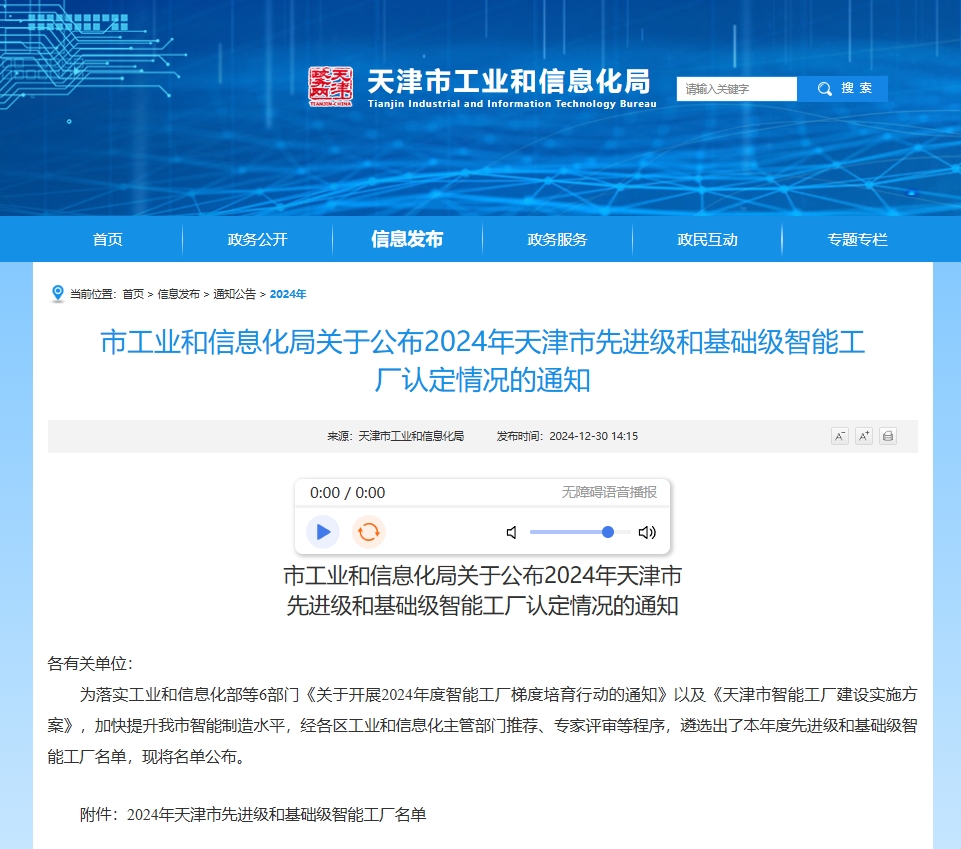
Task: Click the decrease font size icon
Action: pos(839,435)
